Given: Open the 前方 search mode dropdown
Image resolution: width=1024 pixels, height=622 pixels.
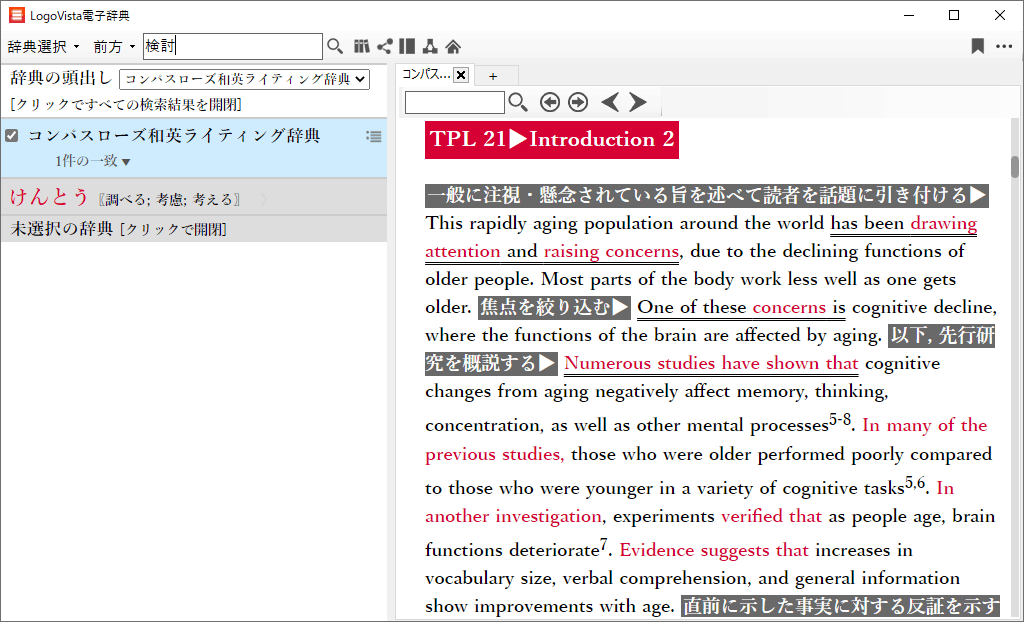Looking at the screenshot, I should (114, 47).
